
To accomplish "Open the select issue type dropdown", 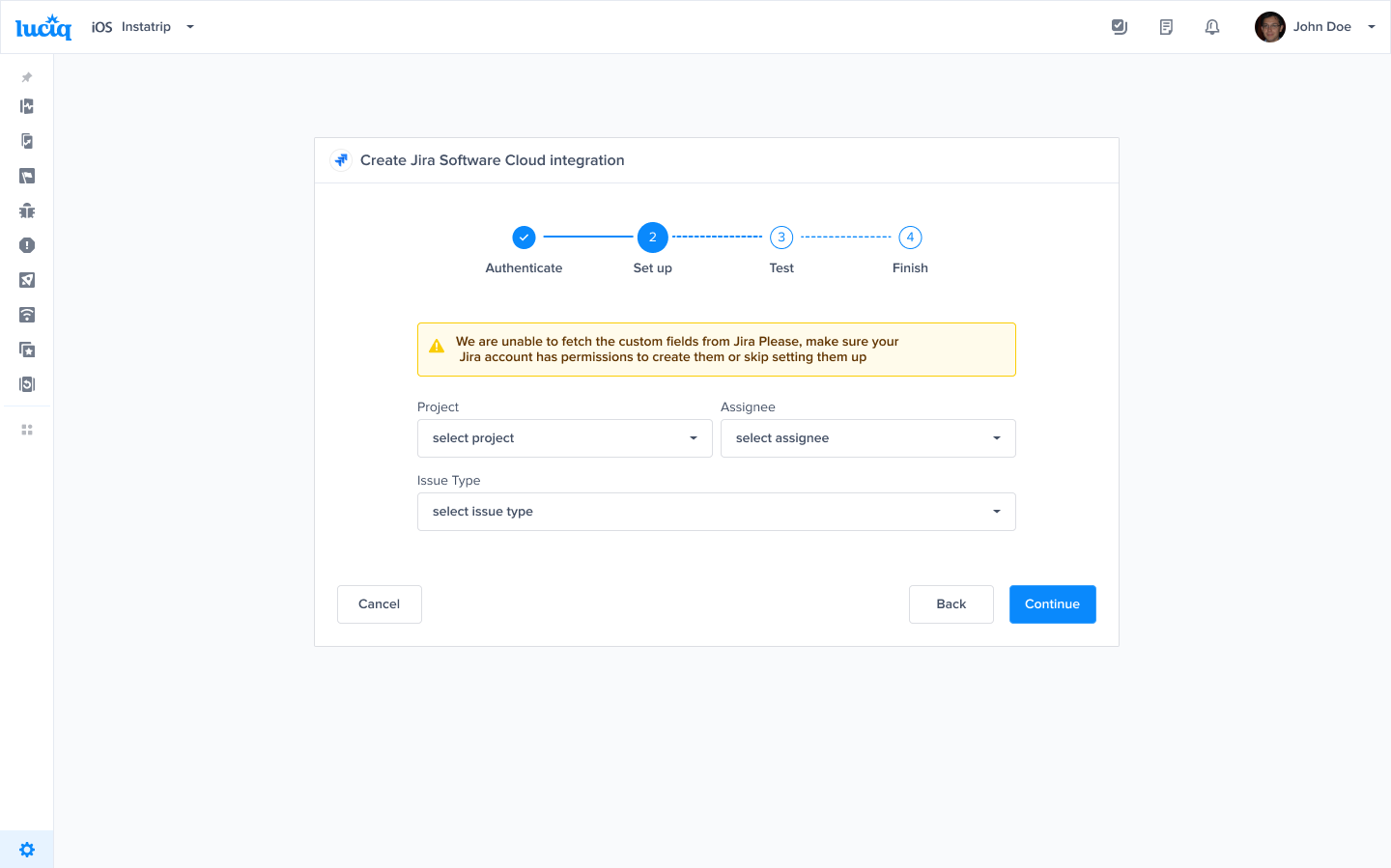I will point(716,511).
